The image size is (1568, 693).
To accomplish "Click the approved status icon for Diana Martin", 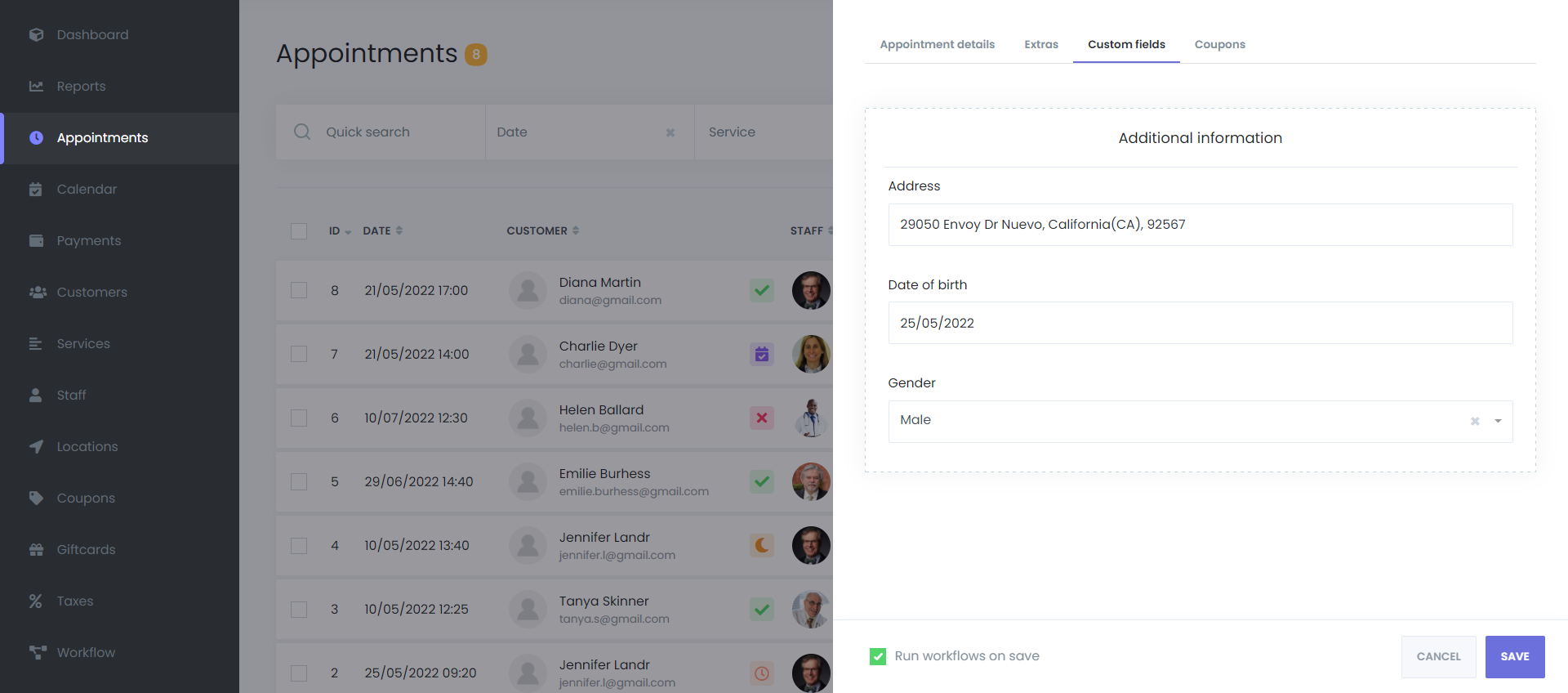I will [x=762, y=290].
